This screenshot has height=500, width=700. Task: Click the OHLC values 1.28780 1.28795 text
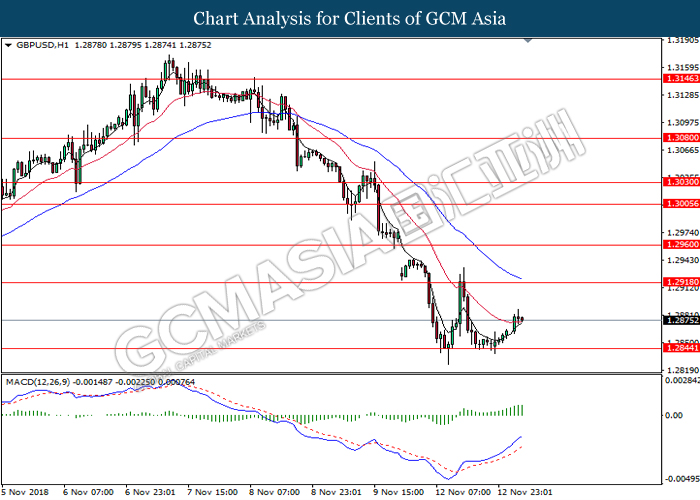[x=108, y=45]
